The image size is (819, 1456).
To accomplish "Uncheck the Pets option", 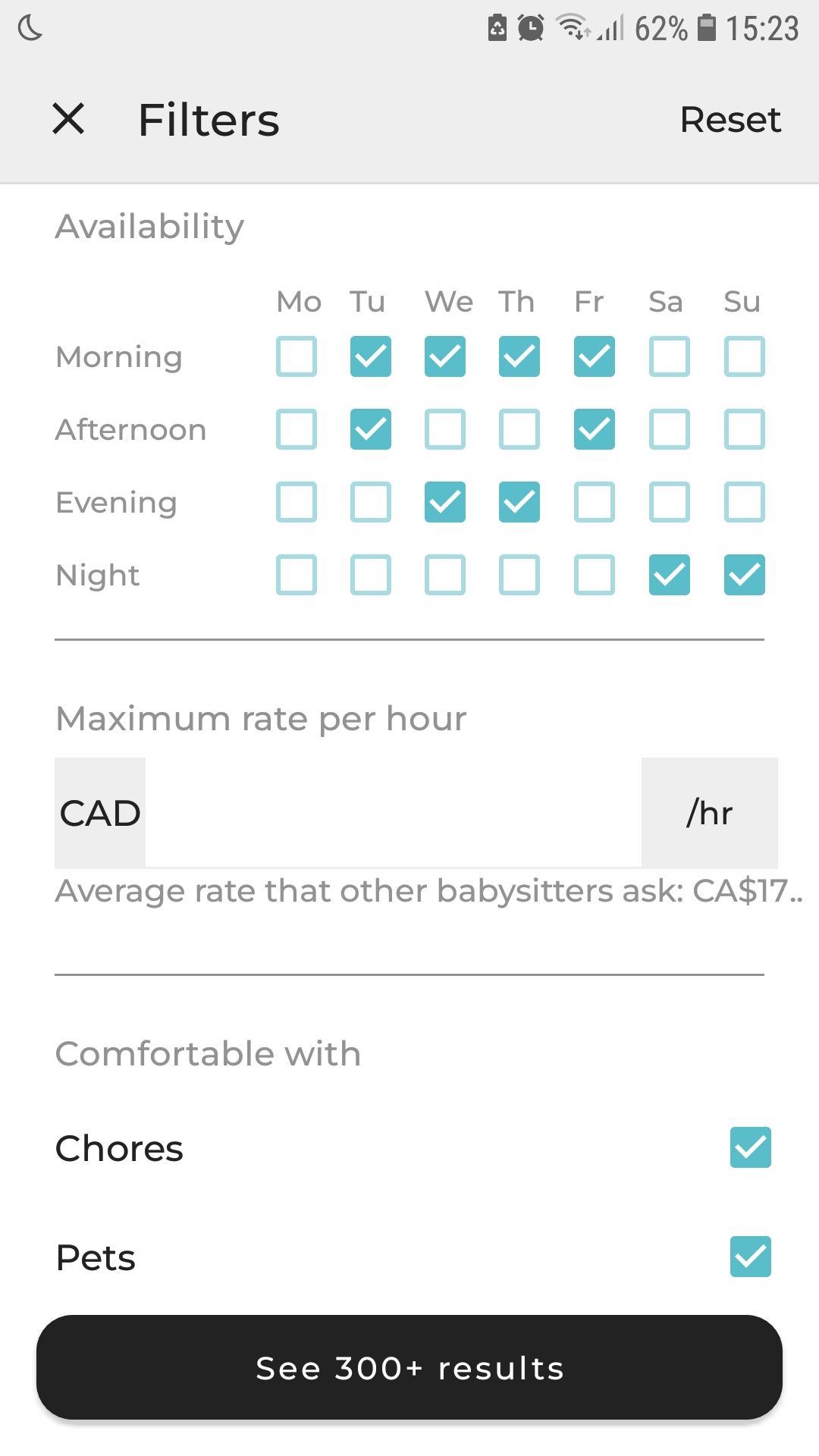I will pyautogui.click(x=750, y=1257).
